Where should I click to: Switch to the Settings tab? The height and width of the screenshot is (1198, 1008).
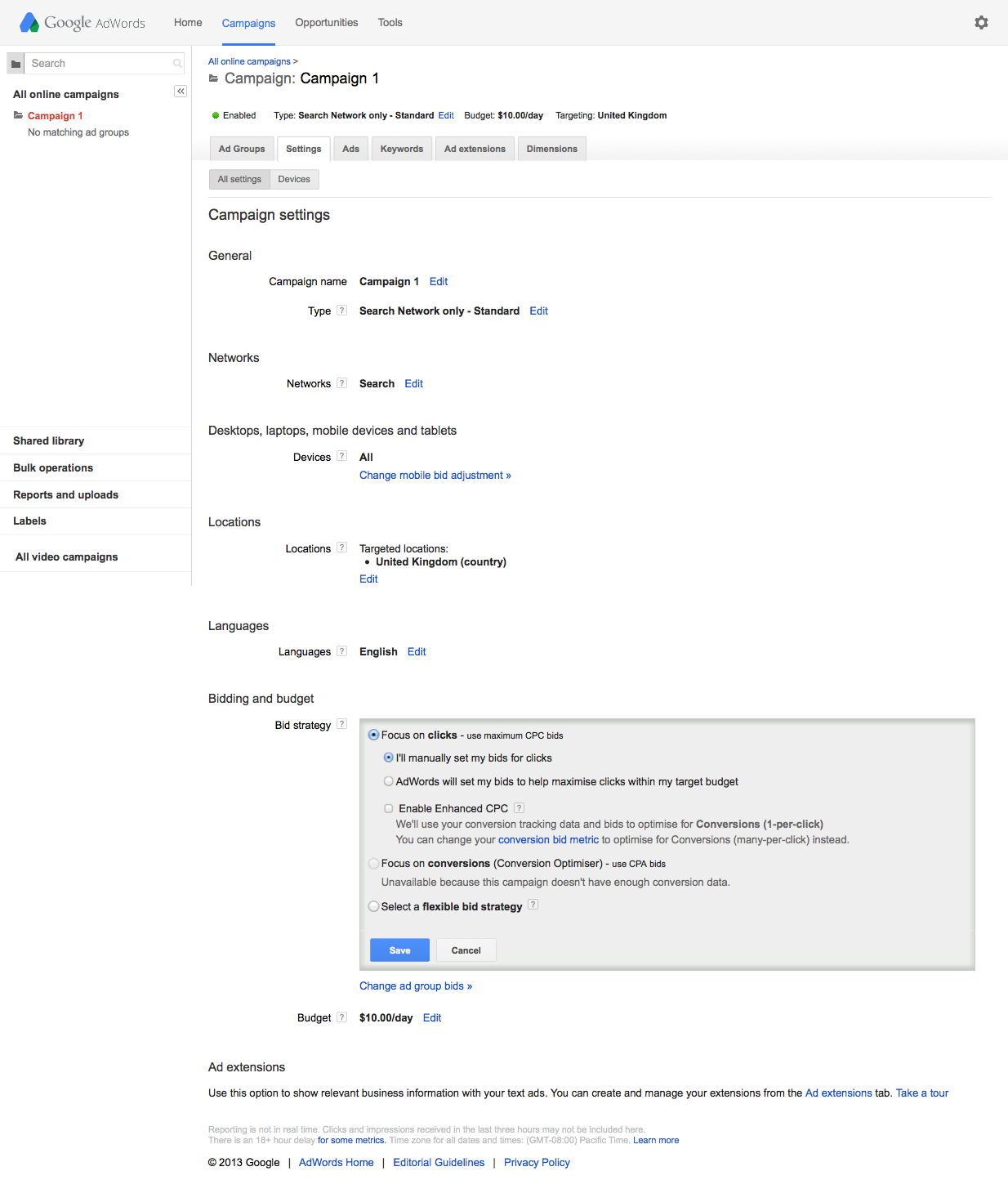pyautogui.click(x=304, y=149)
